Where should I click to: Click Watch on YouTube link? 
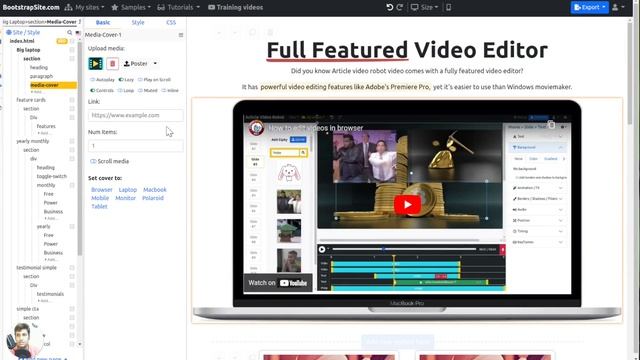tap(278, 283)
